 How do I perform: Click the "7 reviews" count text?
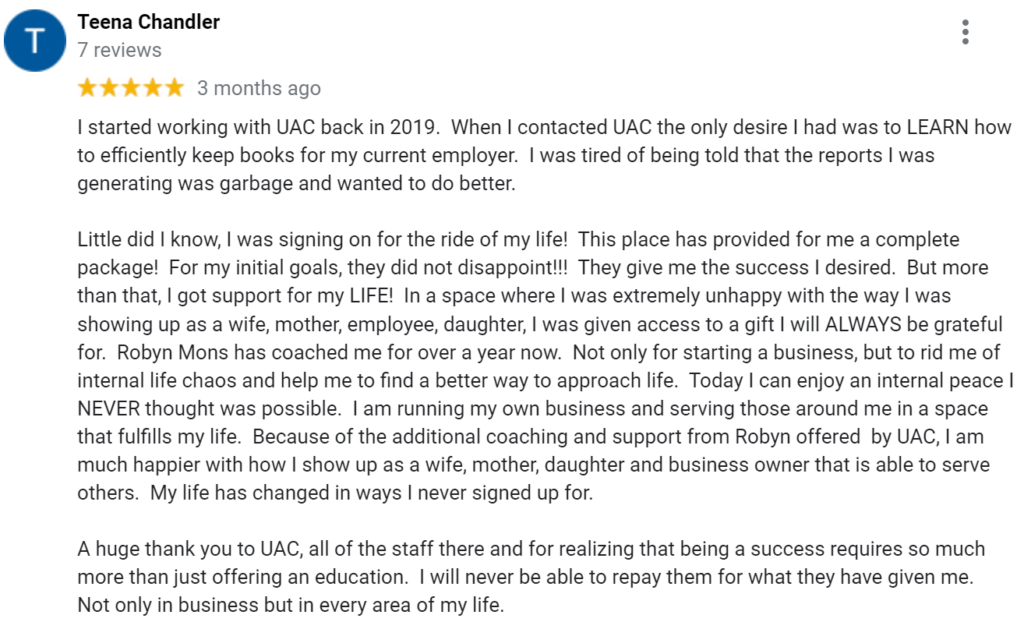119,50
